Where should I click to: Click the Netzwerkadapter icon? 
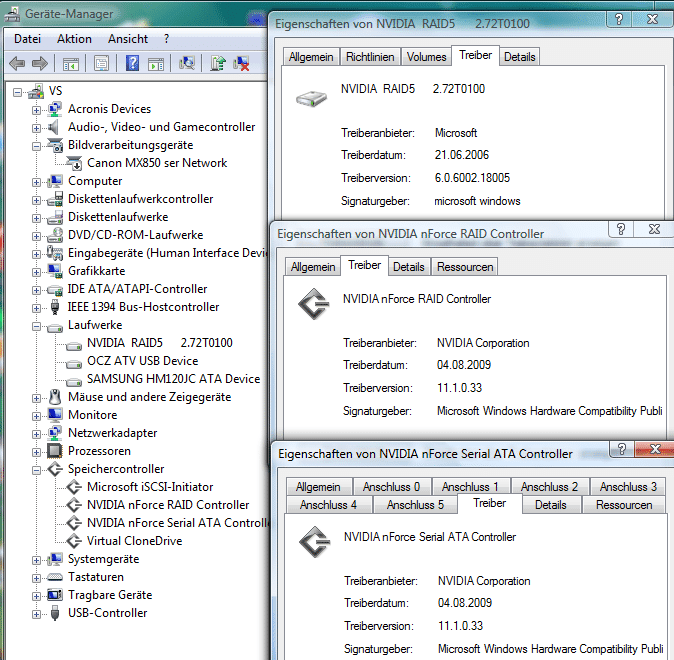click(x=55, y=433)
